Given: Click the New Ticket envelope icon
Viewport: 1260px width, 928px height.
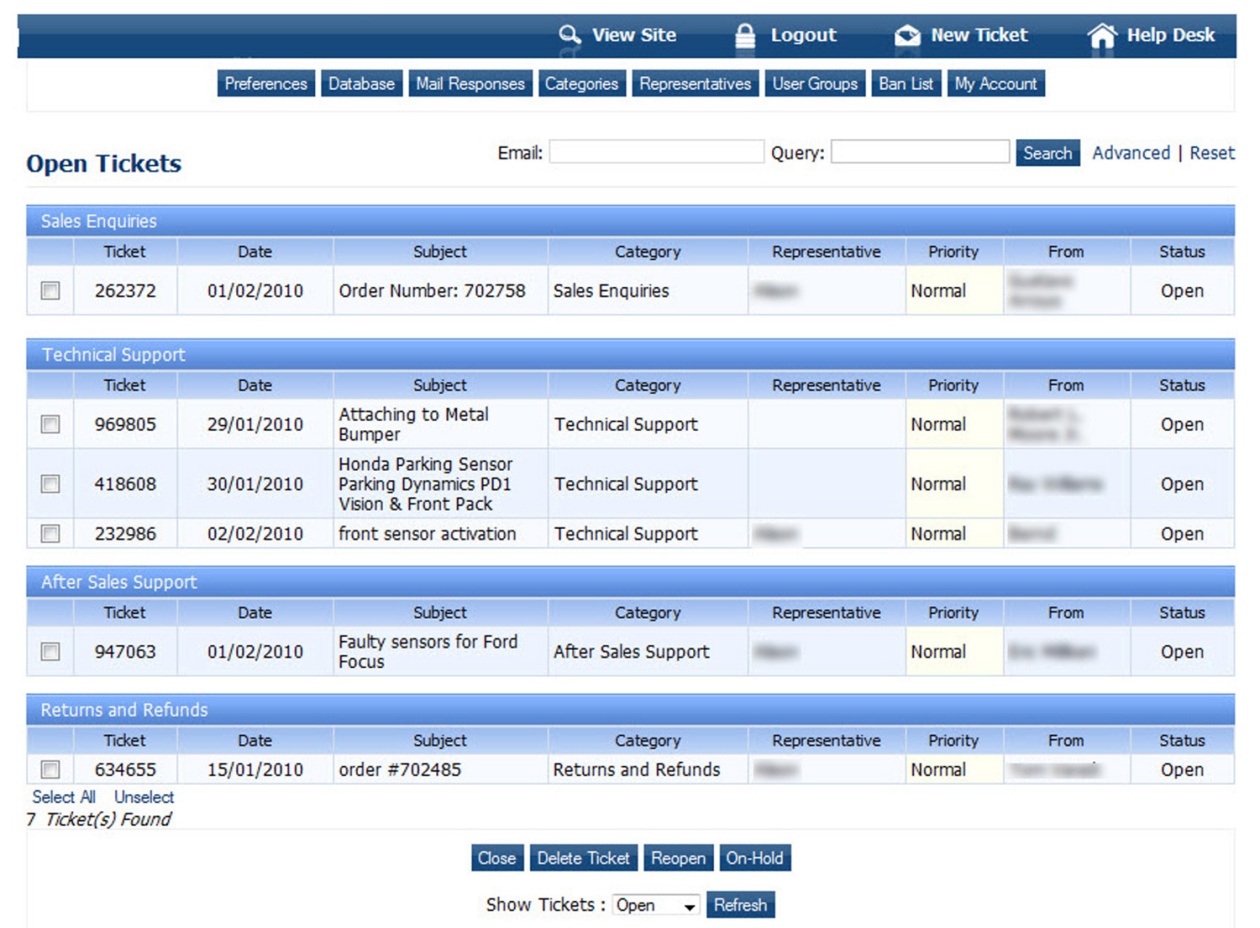Looking at the screenshot, I should [907, 36].
